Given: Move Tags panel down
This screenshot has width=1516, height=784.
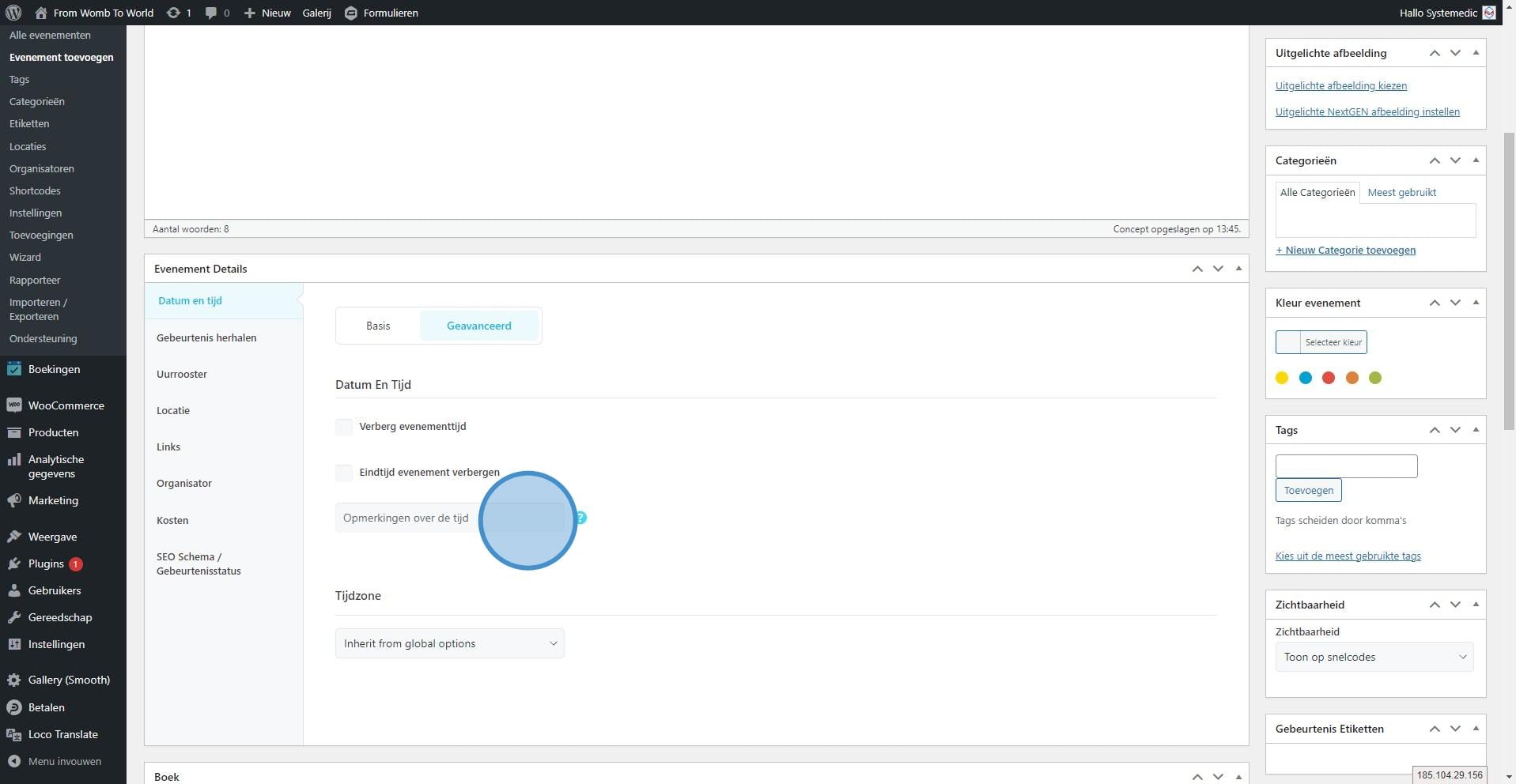Looking at the screenshot, I should point(1455,430).
